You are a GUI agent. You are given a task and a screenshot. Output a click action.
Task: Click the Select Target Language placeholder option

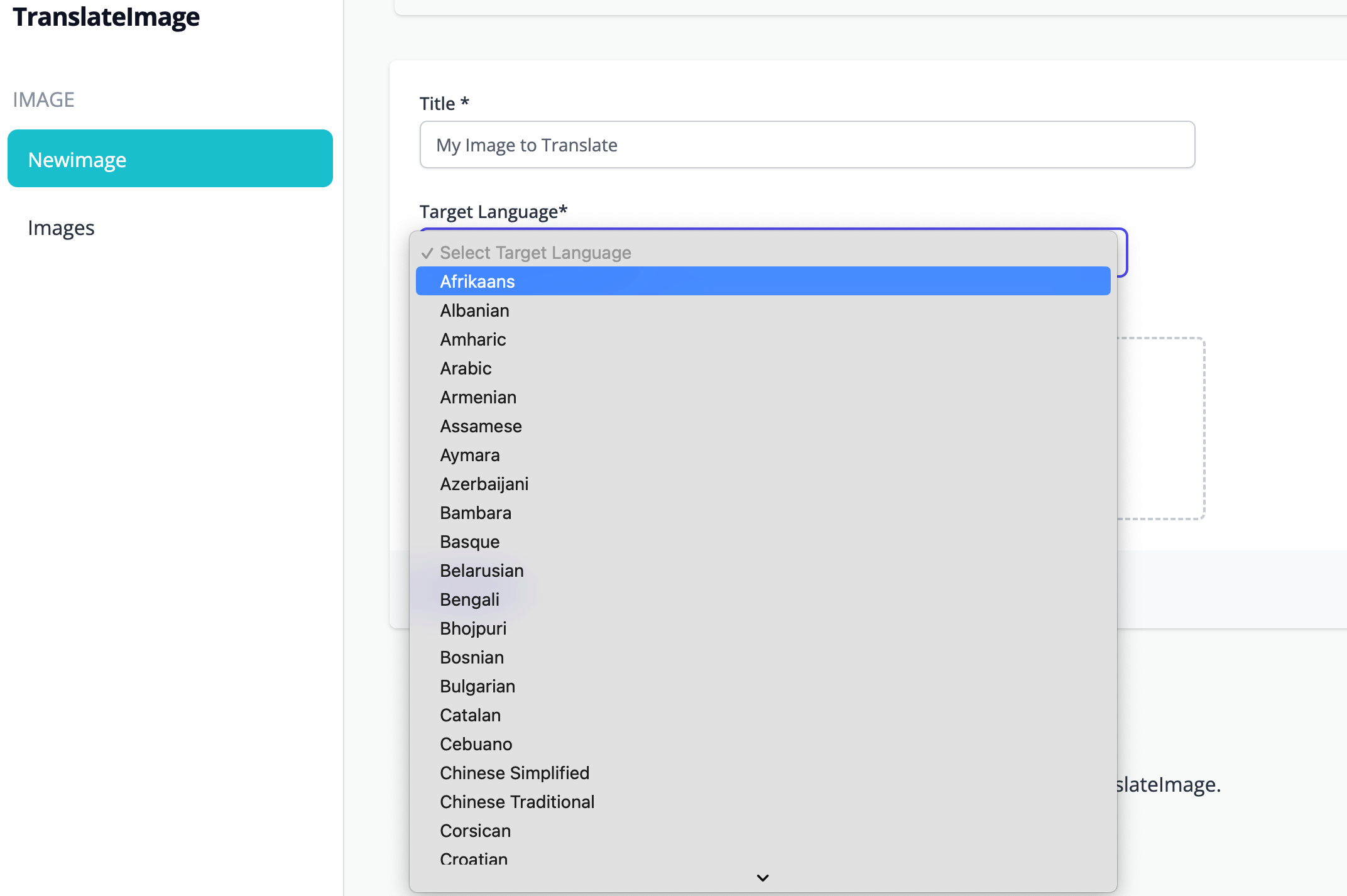(x=535, y=253)
